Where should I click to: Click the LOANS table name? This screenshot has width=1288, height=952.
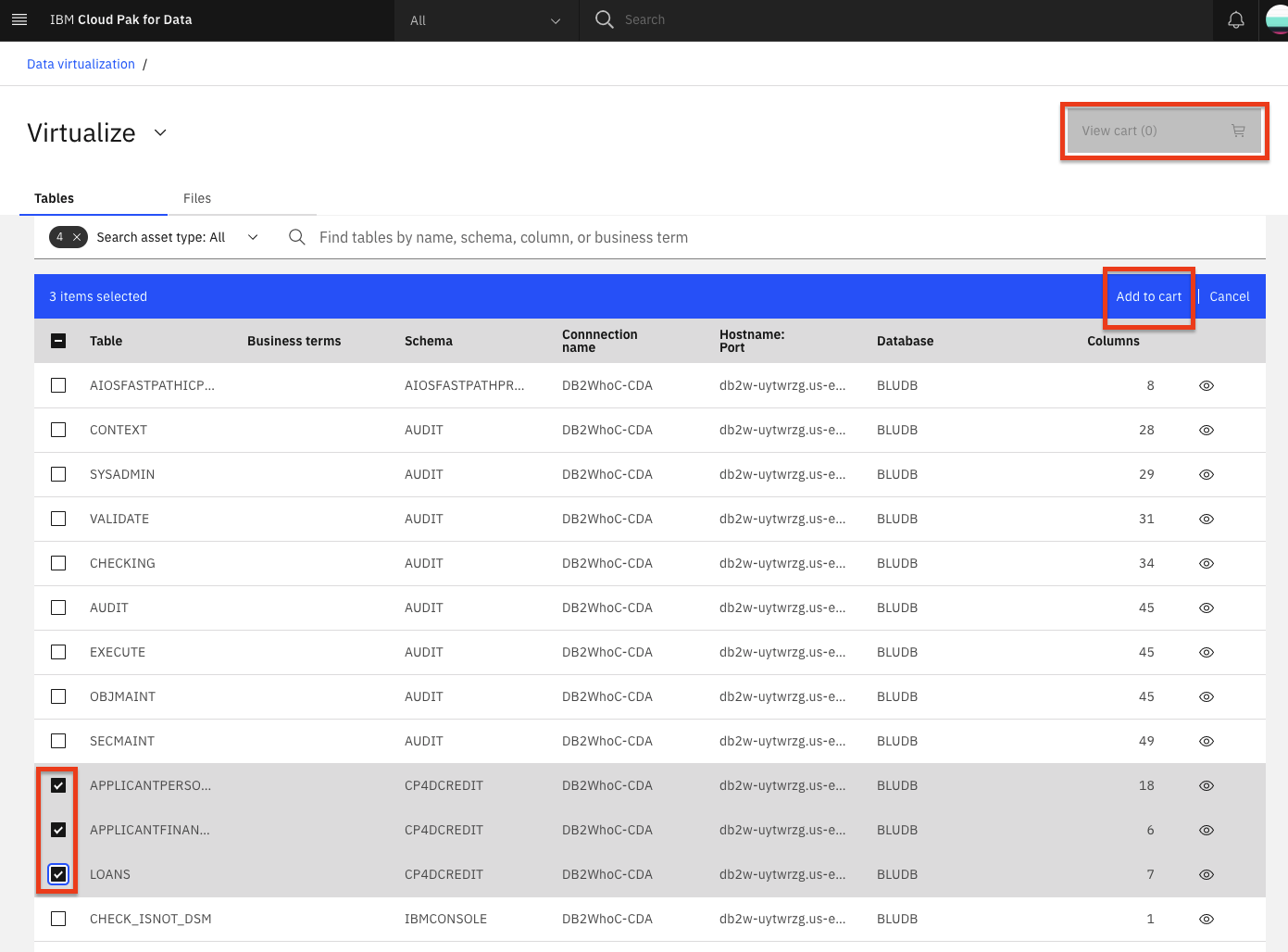pos(110,874)
